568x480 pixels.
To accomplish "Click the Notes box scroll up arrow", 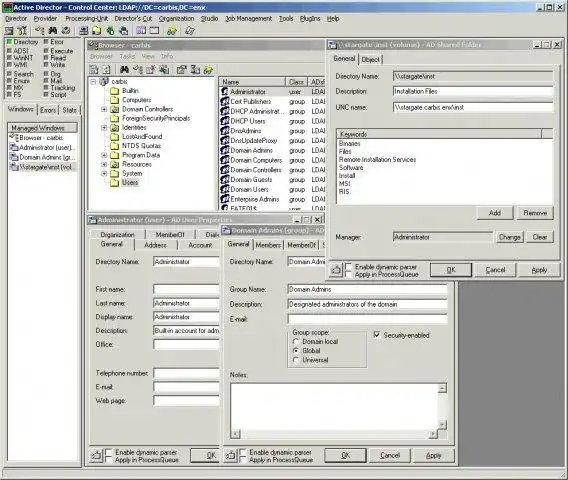I will click(442, 388).
